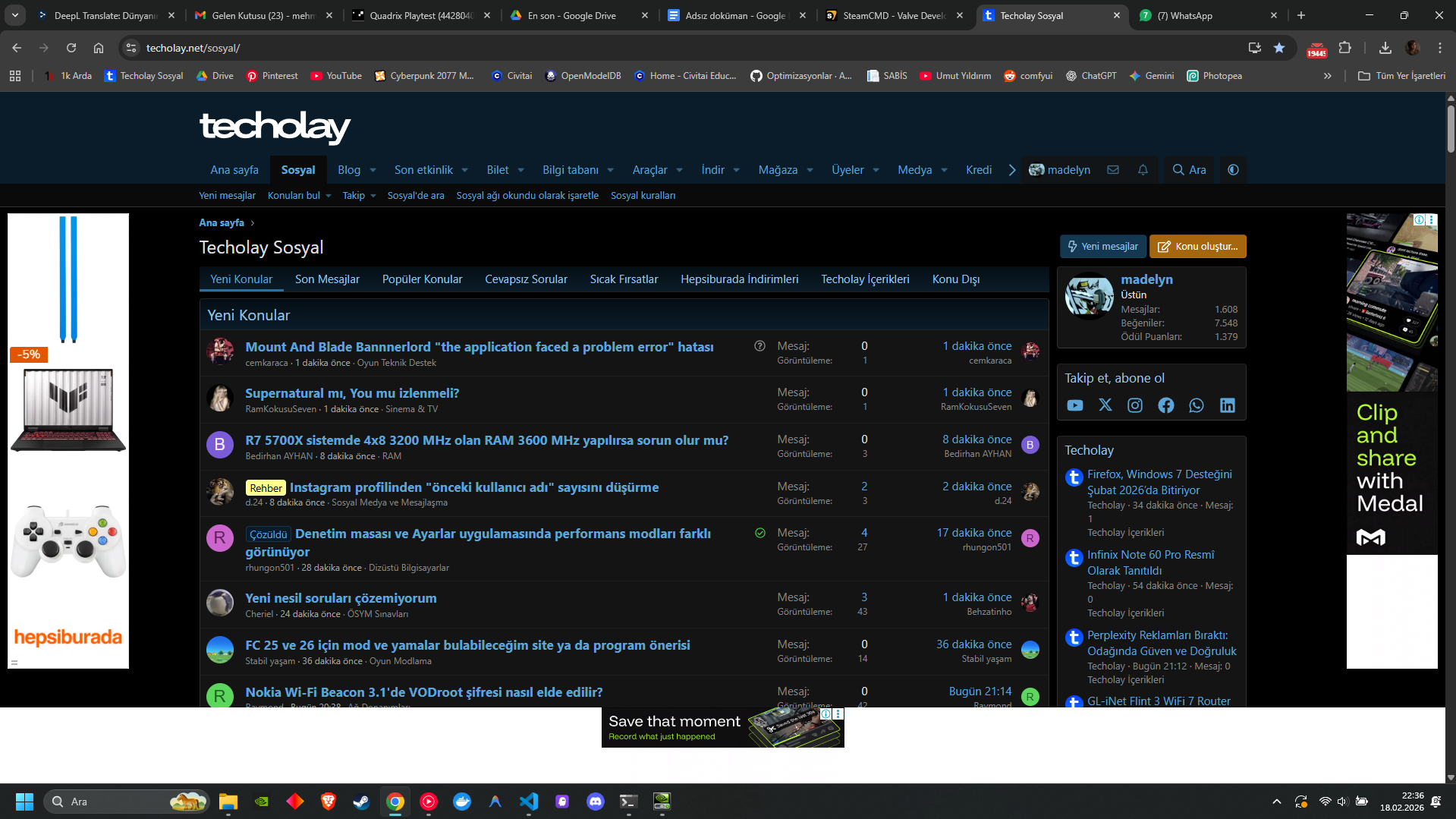Image resolution: width=1456 pixels, height=819 pixels.
Task: Switch to Hepsiburada İndirimleri tab
Action: (740, 279)
